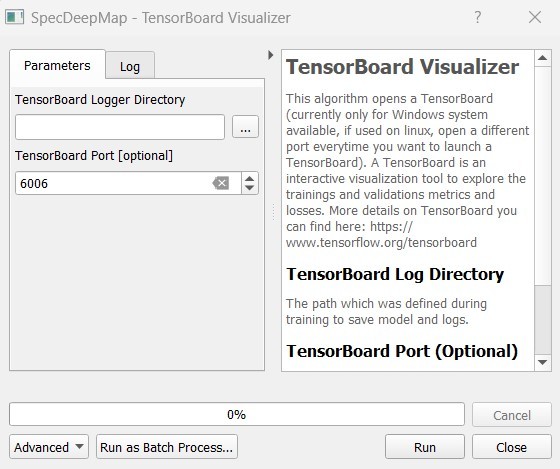560x469 pixels.
Task: Click the SpecDeepMap window icon in title bar
Action: [15, 17]
